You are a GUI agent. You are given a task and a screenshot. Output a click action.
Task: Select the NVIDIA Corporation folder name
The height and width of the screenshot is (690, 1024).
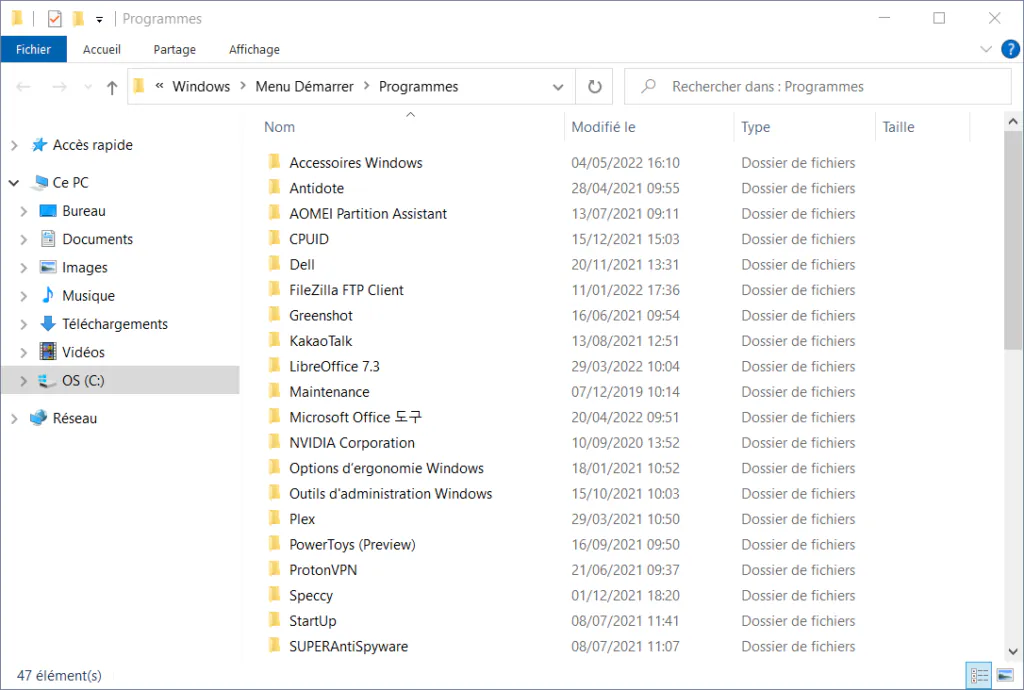pyautogui.click(x=352, y=443)
